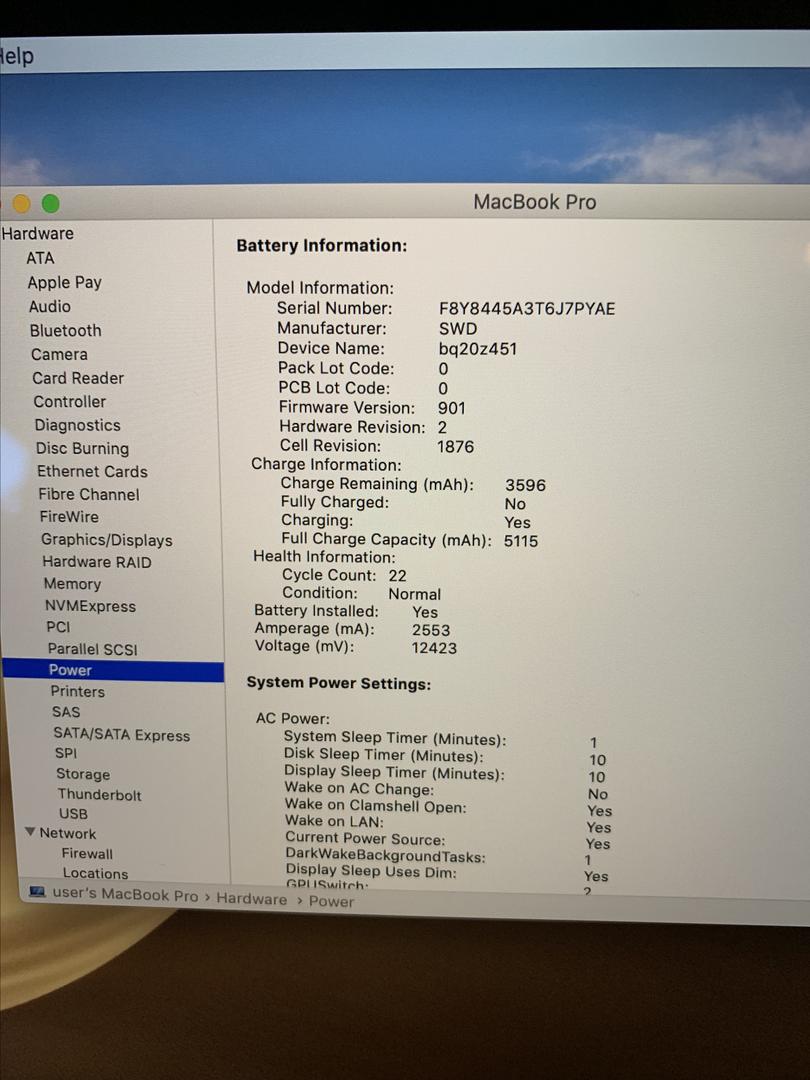Click full charge capacity value 5115
Screen dimensions: 810x1080
coord(521,541)
